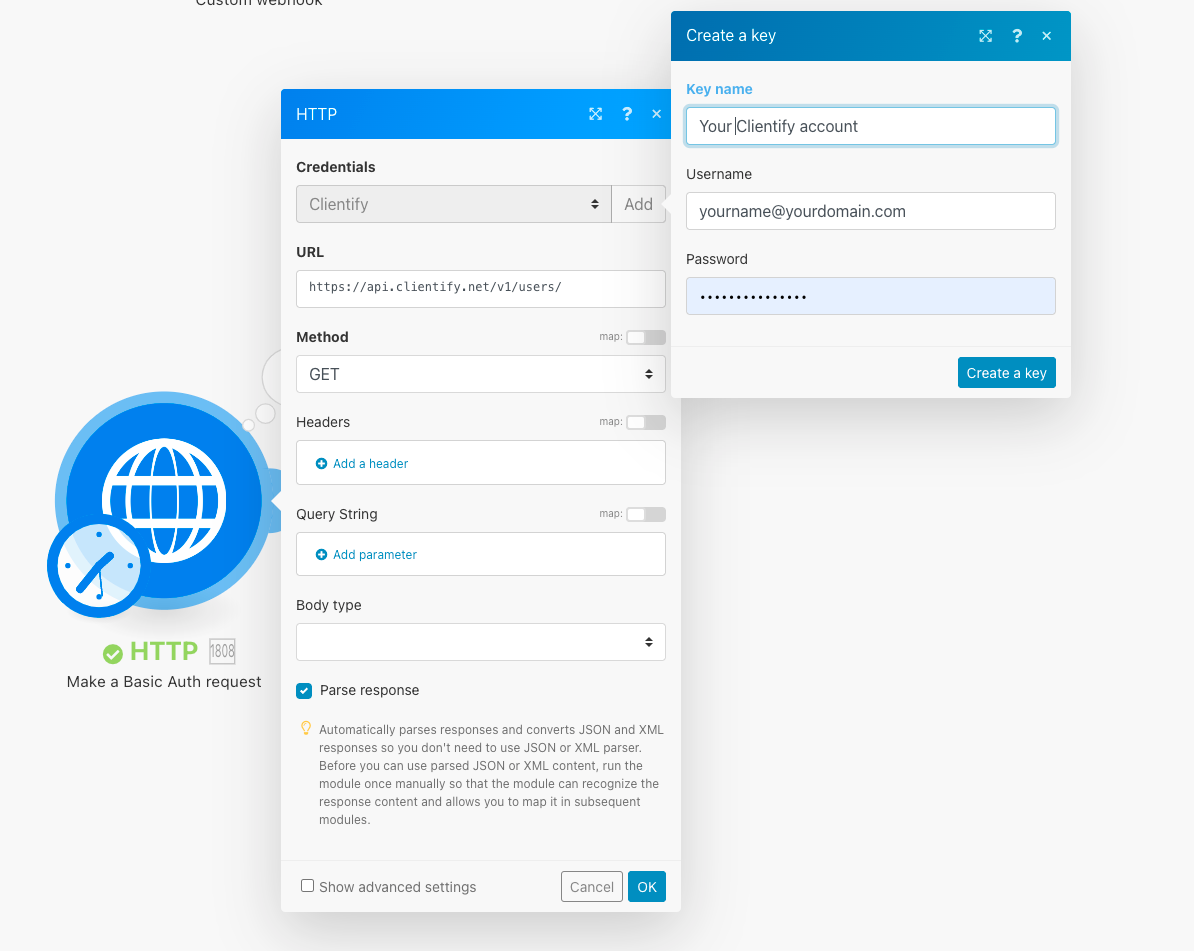
Task: Click the plus icon beside Add parameter
Action: (321, 555)
